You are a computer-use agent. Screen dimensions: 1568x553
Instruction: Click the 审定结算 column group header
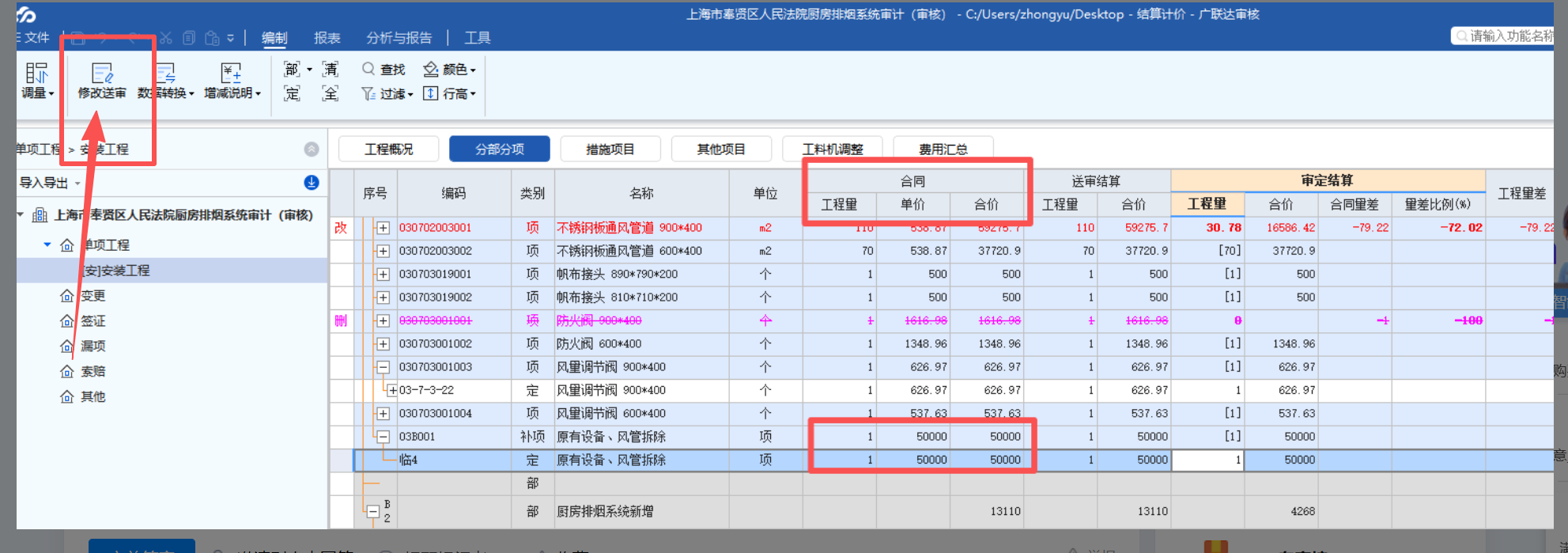[x=1328, y=180]
